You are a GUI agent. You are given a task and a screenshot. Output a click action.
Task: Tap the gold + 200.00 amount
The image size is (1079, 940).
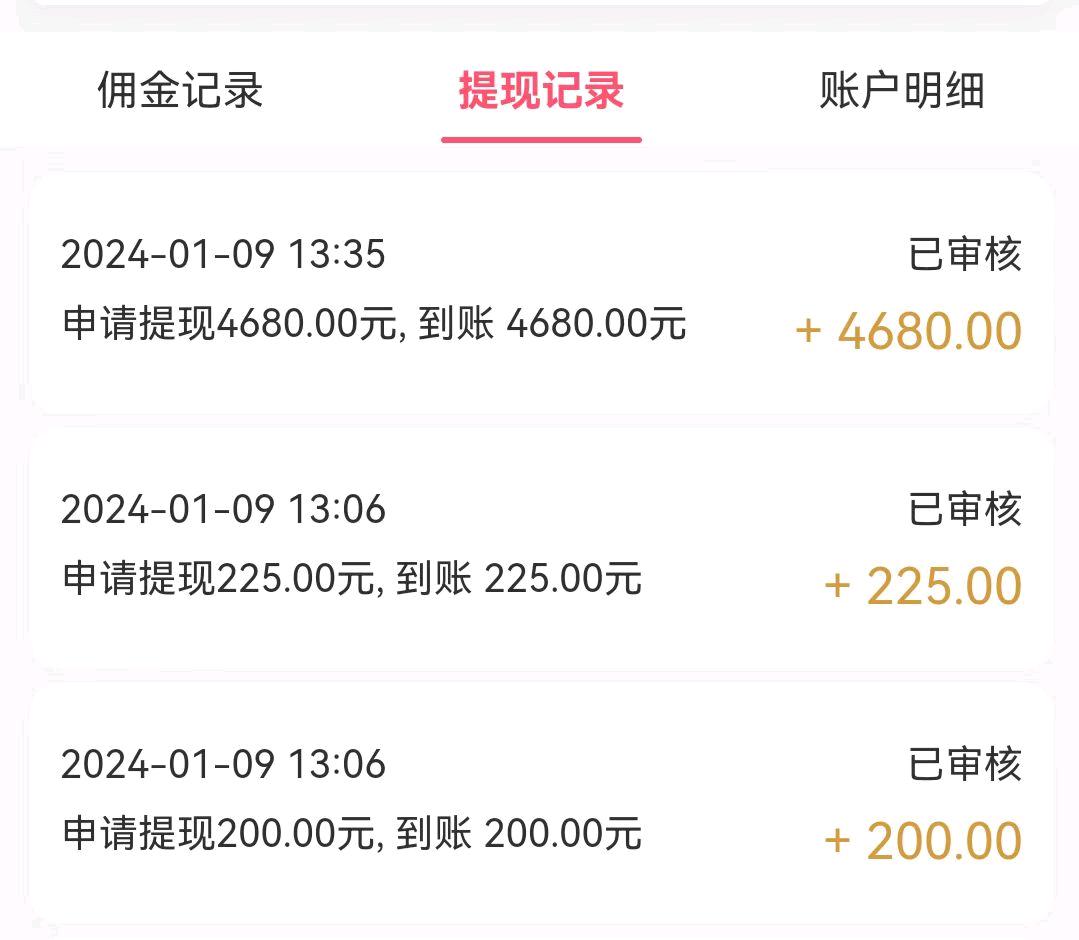922,842
